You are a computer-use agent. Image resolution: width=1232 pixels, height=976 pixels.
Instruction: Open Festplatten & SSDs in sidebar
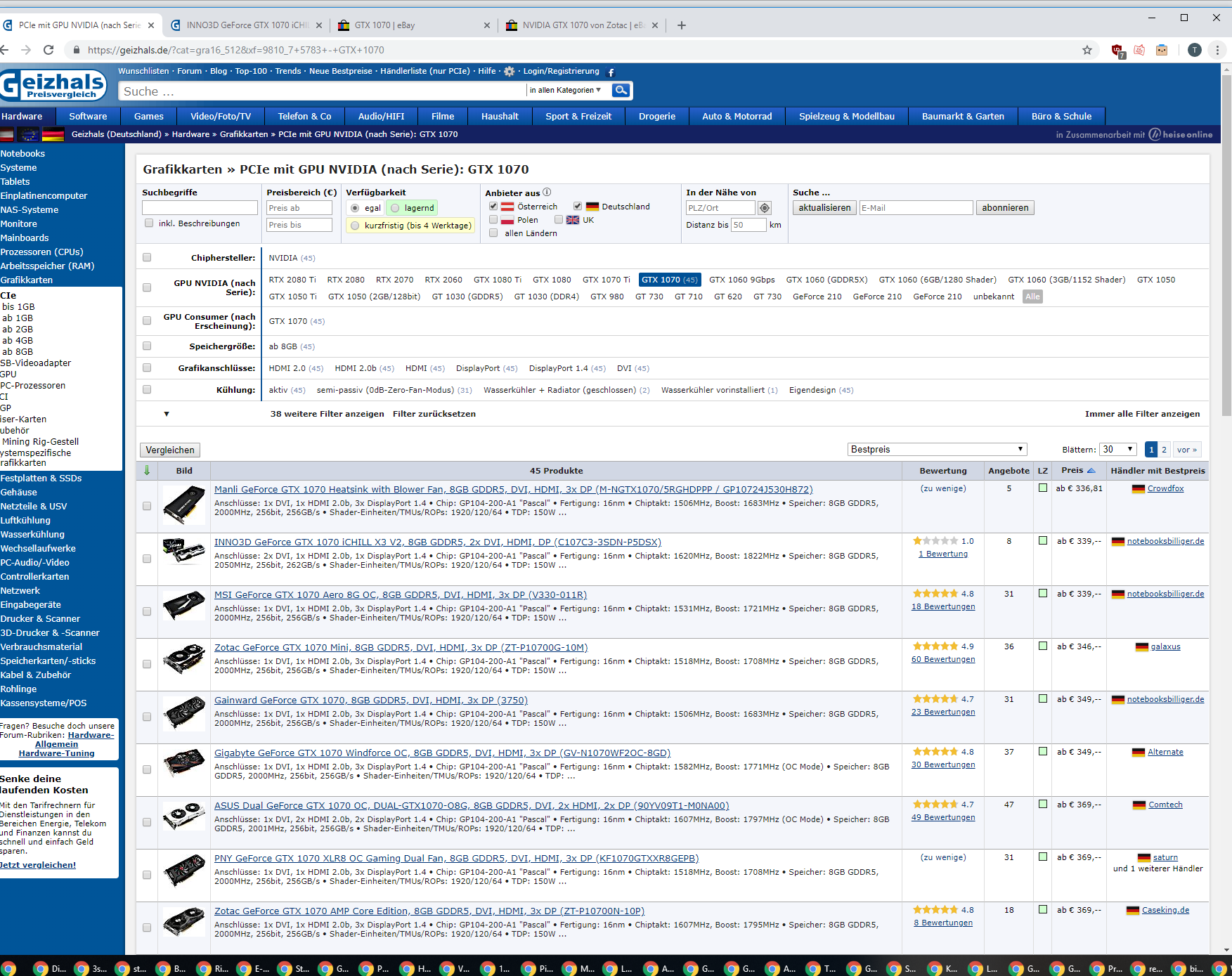tap(41, 479)
